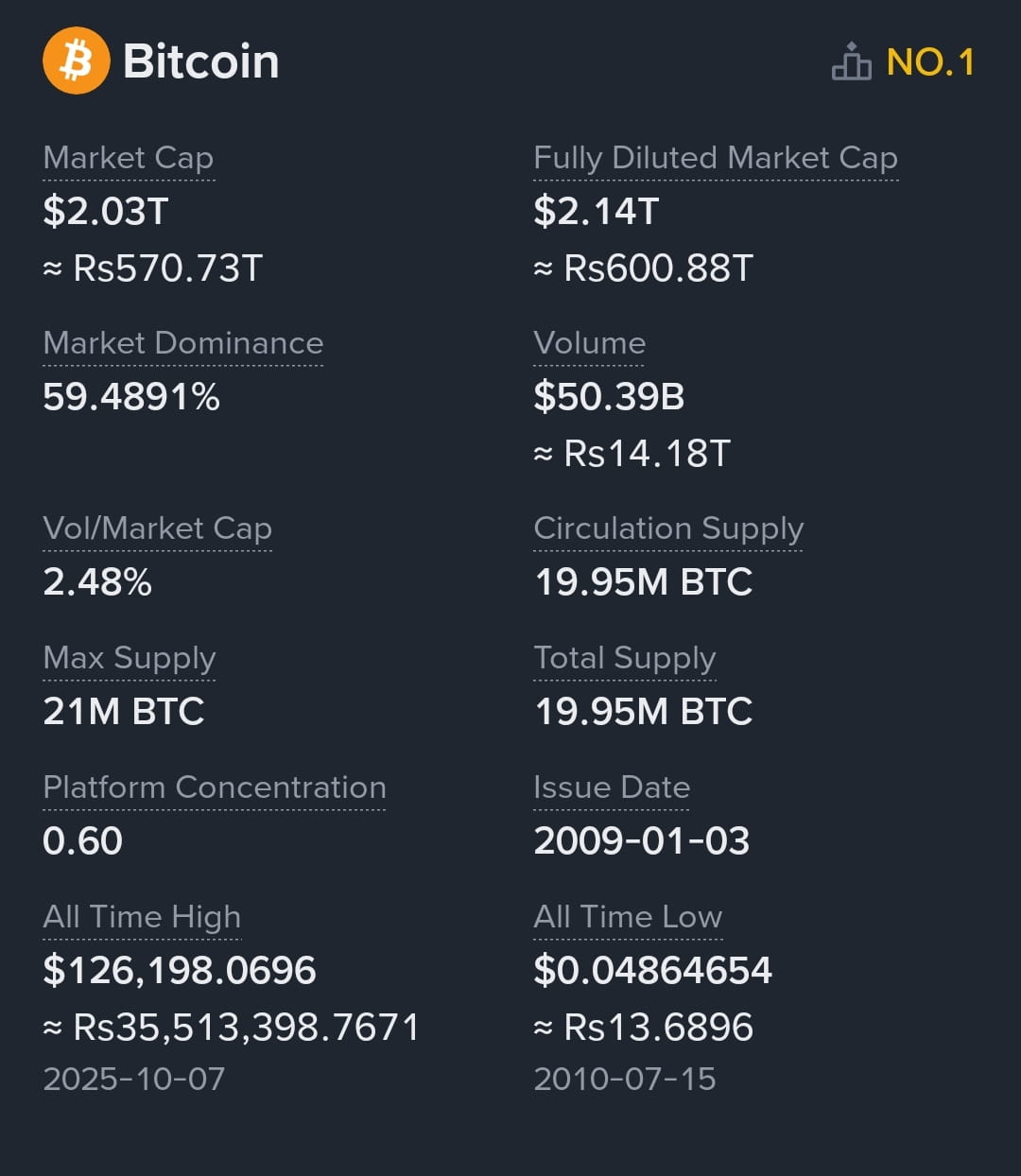Image resolution: width=1021 pixels, height=1176 pixels.
Task: Tap the All Time Low label
Action: 628,916
